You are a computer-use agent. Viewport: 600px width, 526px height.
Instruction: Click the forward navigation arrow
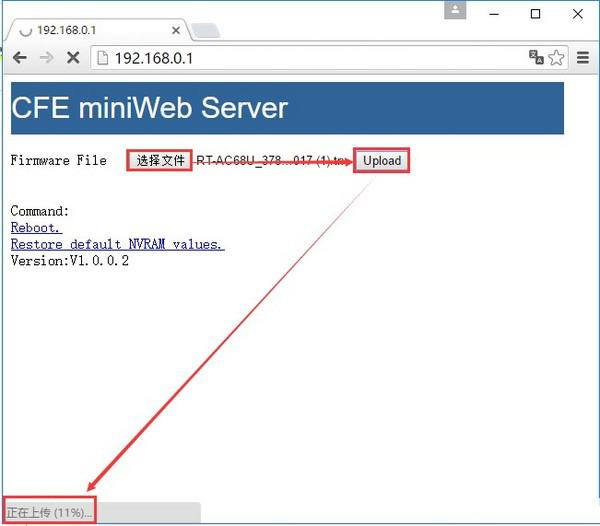(46, 58)
